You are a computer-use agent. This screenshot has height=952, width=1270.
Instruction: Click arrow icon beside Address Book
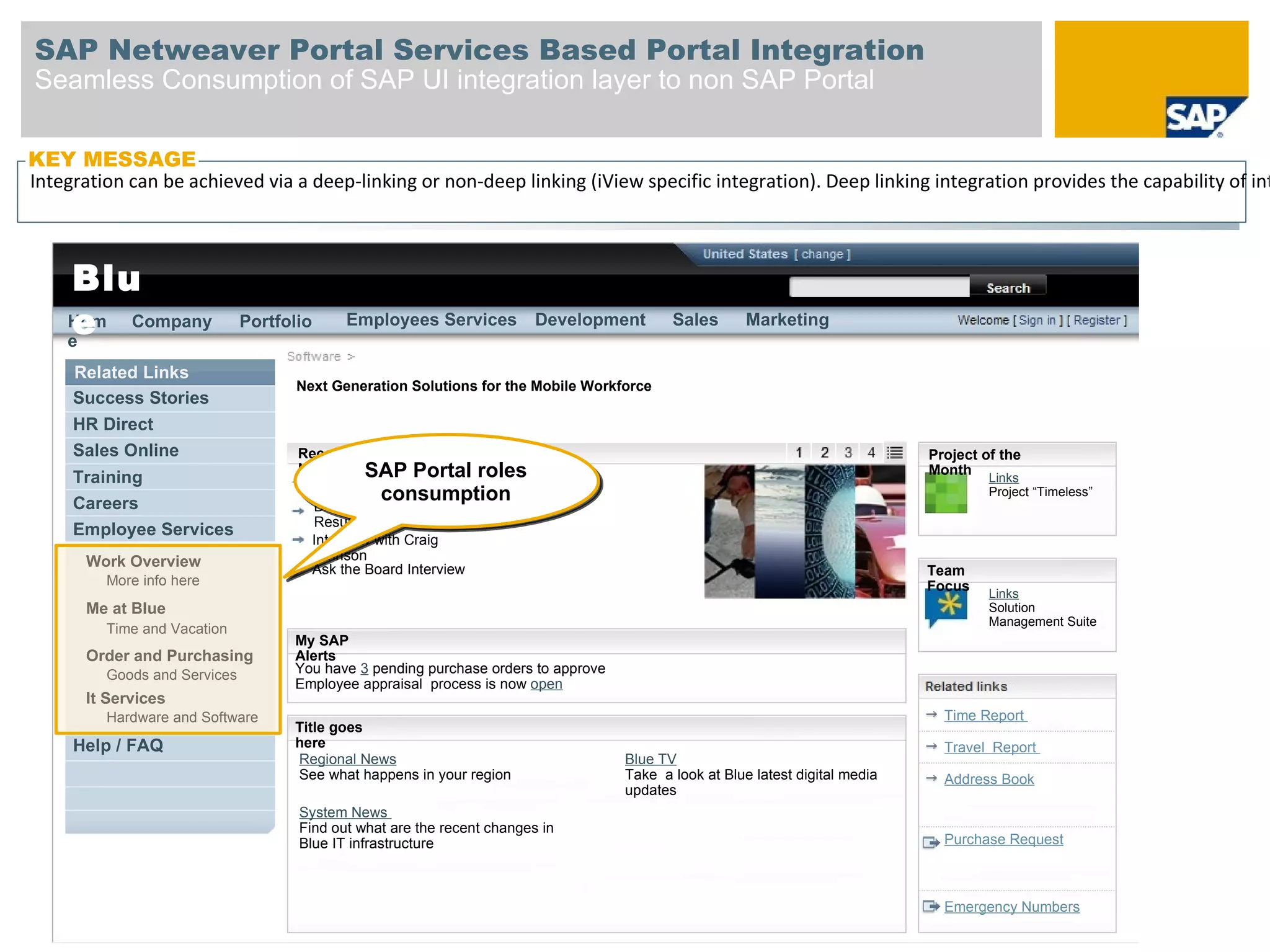point(931,778)
